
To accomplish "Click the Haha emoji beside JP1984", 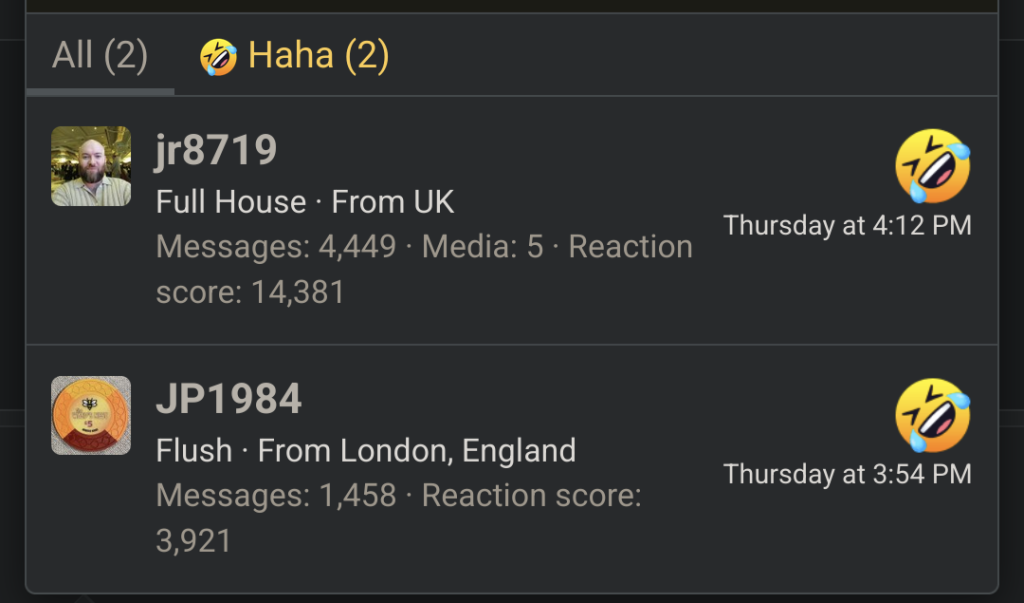I will coord(932,416).
